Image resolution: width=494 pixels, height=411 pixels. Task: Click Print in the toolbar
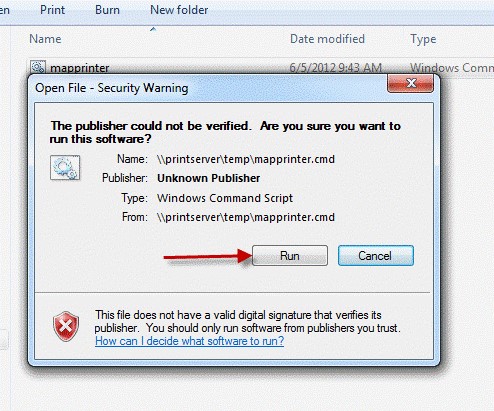pos(52,10)
